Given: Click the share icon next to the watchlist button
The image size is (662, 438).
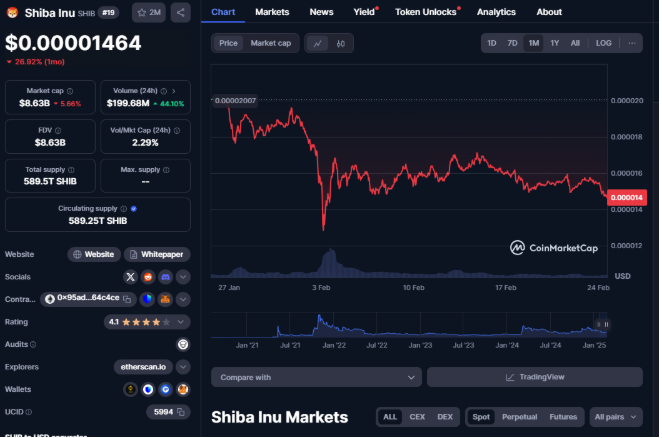Looking at the screenshot, I should (180, 12).
